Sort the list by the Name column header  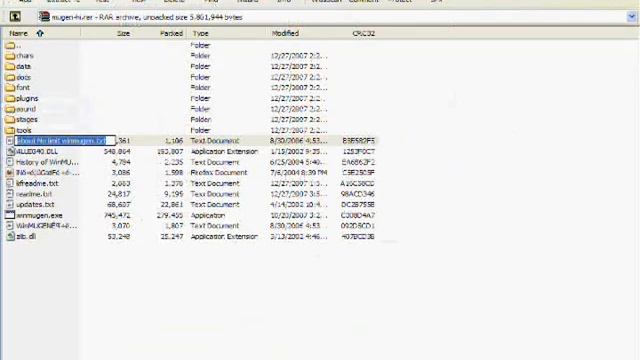pos(18,33)
